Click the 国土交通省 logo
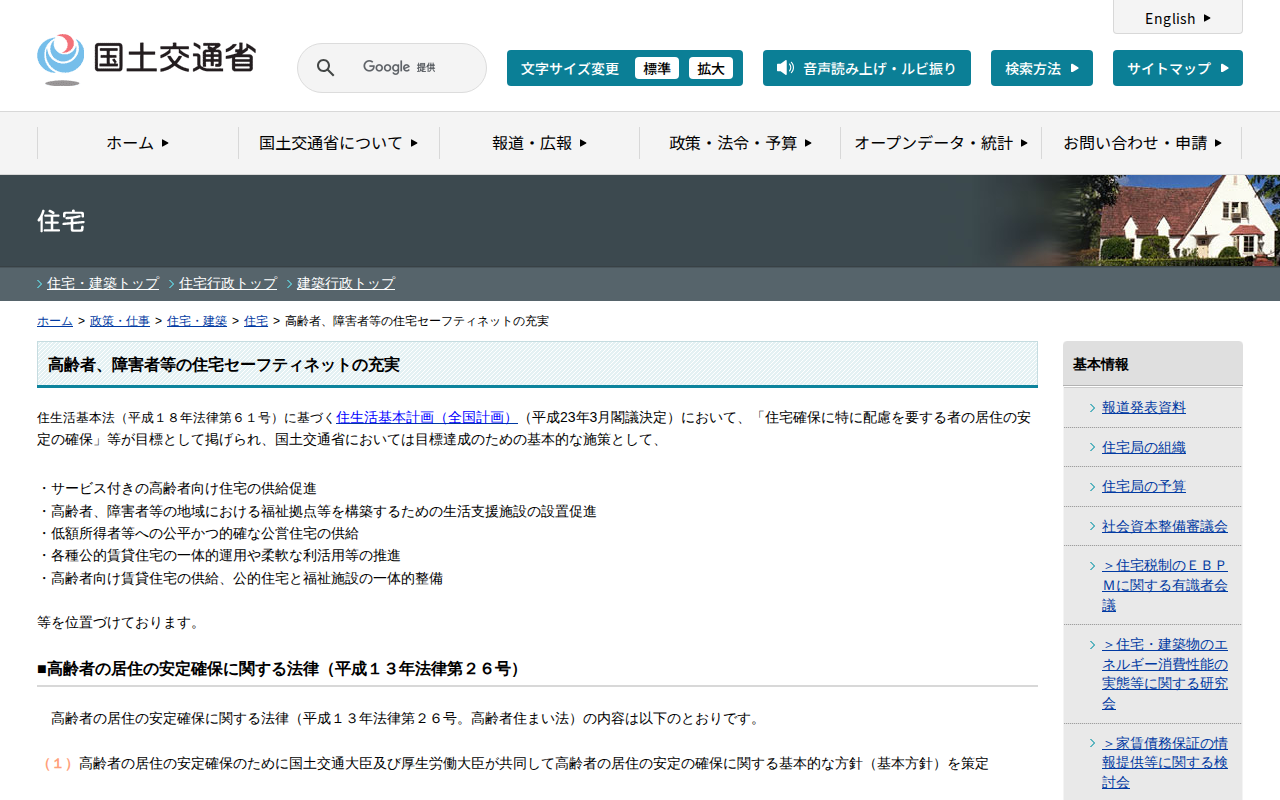Viewport: 1280px width, 800px height. coord(146,60)
